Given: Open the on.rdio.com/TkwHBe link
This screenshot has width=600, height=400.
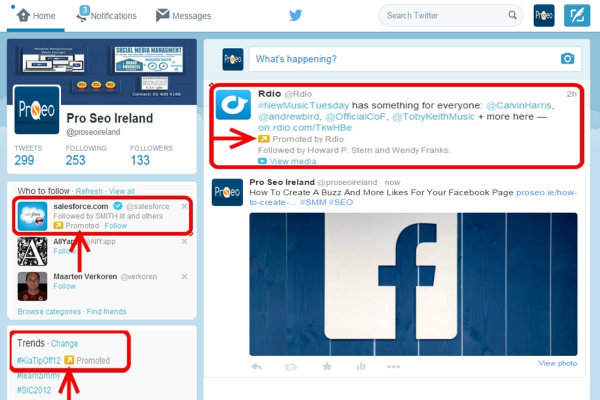Looking at the screenshot, I should pyautogui.click(x=305, y=127).
